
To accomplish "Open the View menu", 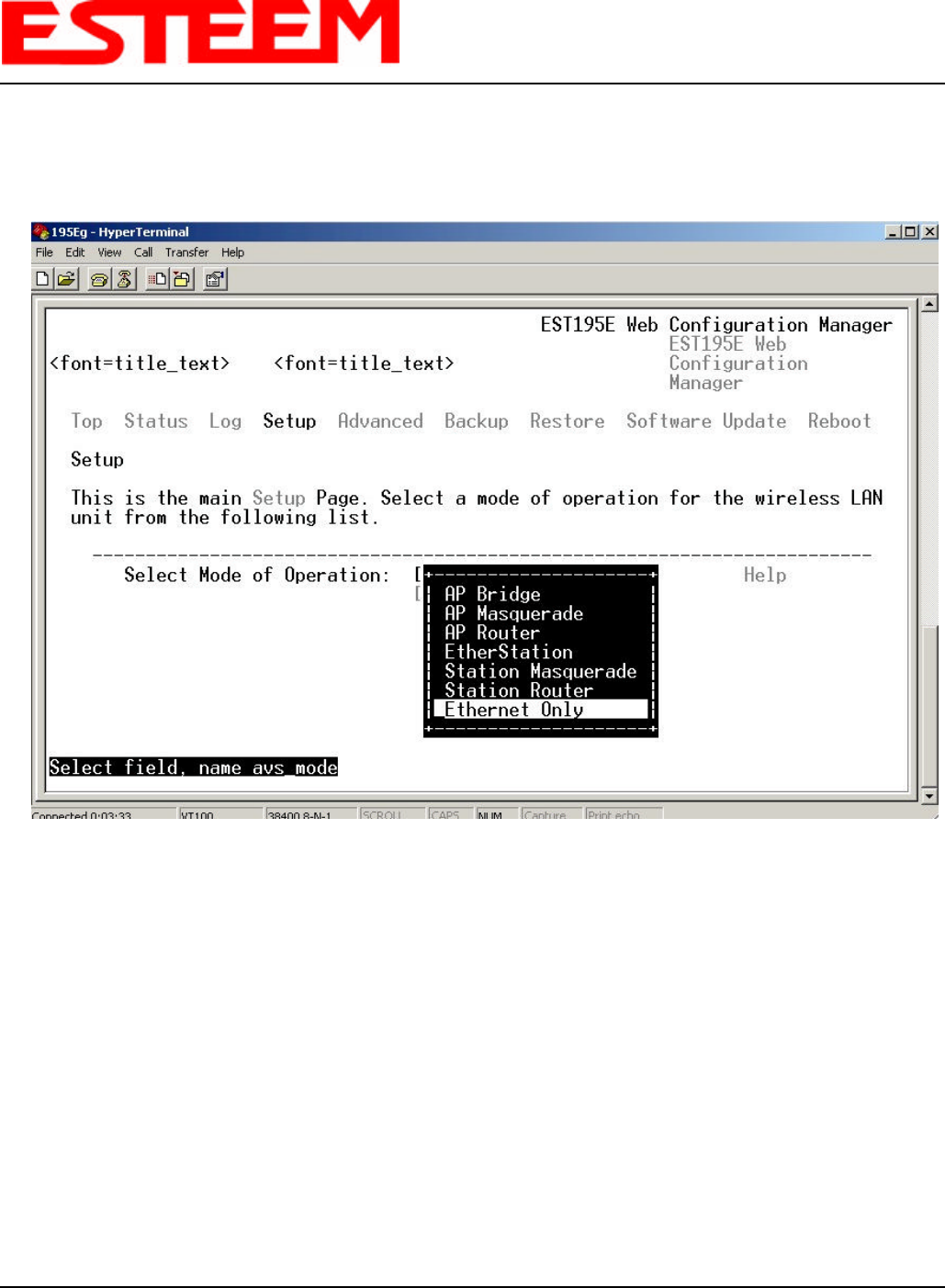I will click(x=109, y=252).
